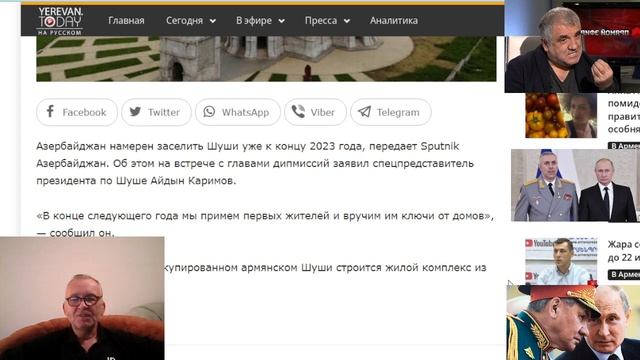Viewport: 640px width, 360px height.
Task: Open the Пресса menu item
Action: pos(321,20)
